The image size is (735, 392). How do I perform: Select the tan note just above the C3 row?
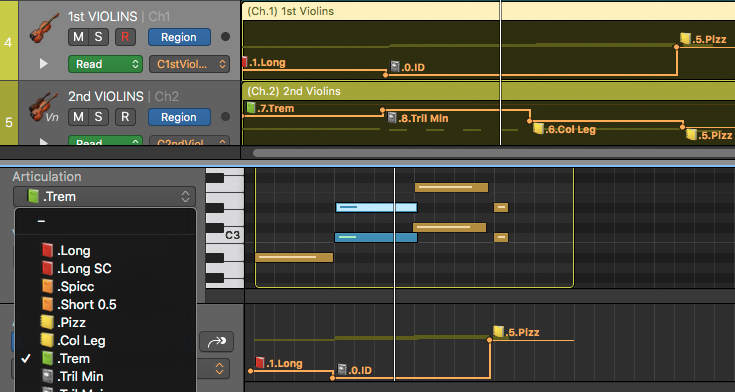[450, 227]
